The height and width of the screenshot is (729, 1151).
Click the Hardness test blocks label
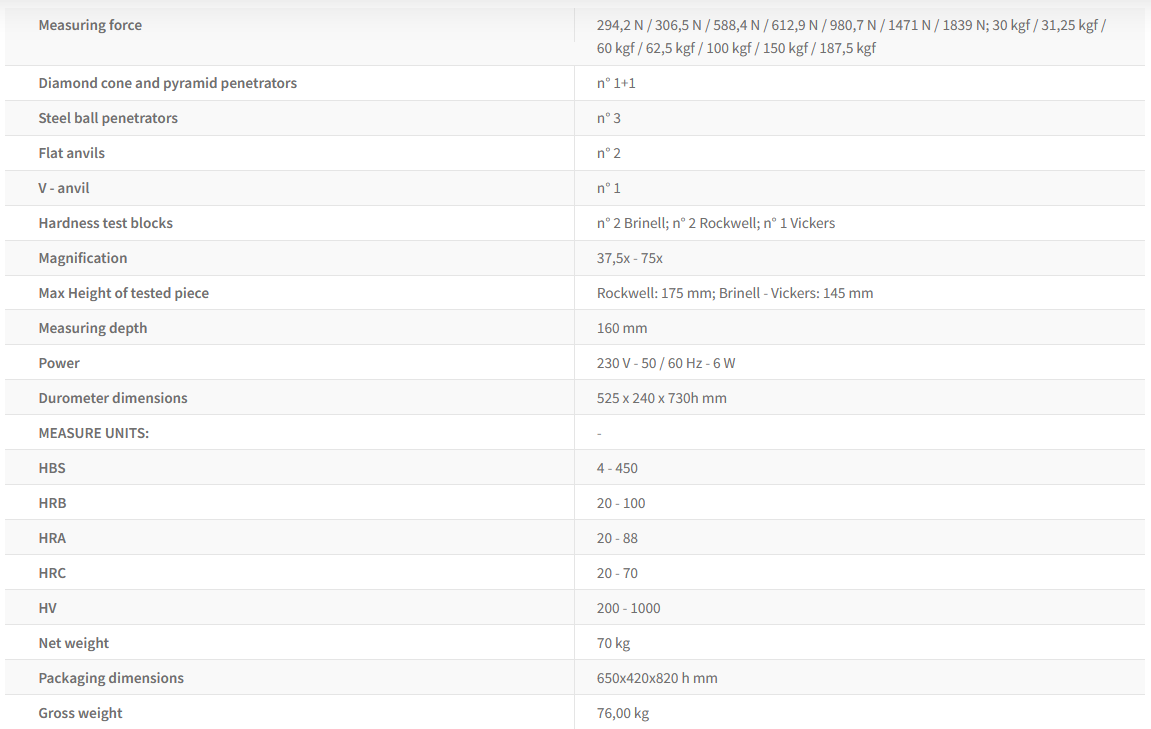pyautogui.click(x=105, y=223)
